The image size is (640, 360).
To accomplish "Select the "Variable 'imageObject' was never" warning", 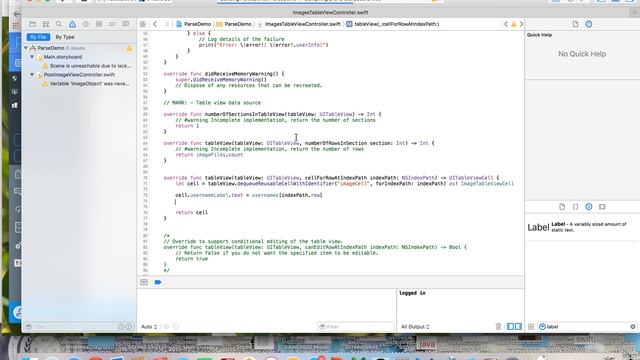I will pyautogui.click(x=86, y=84).
